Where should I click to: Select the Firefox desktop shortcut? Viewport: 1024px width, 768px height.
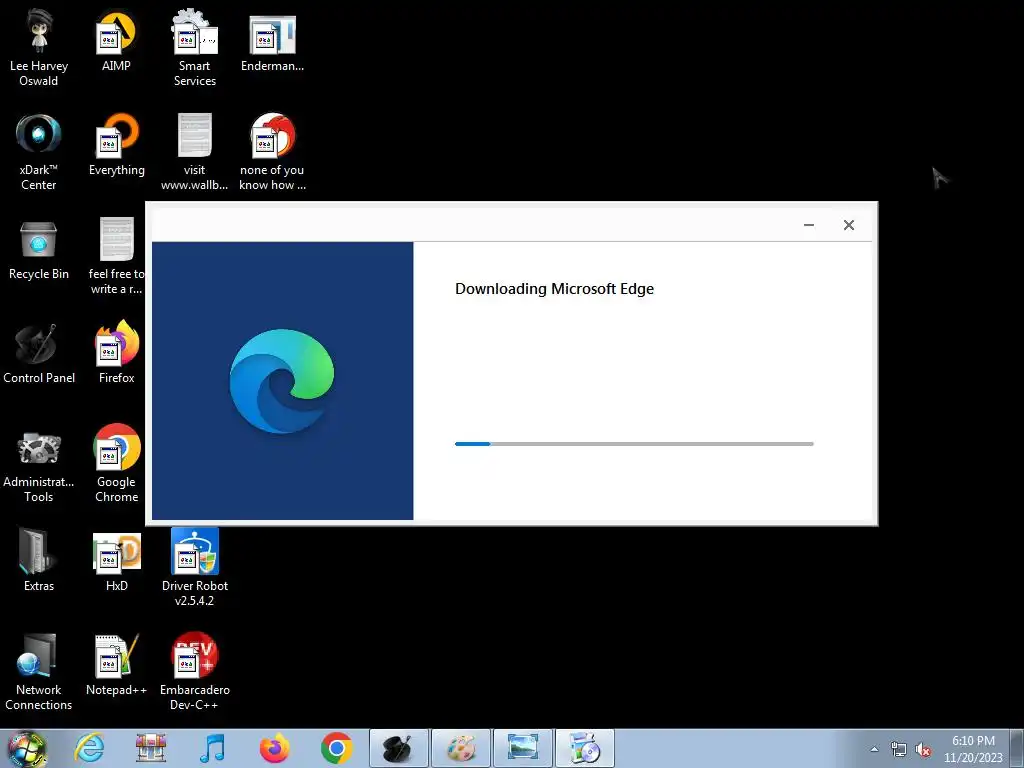(116, 353)
